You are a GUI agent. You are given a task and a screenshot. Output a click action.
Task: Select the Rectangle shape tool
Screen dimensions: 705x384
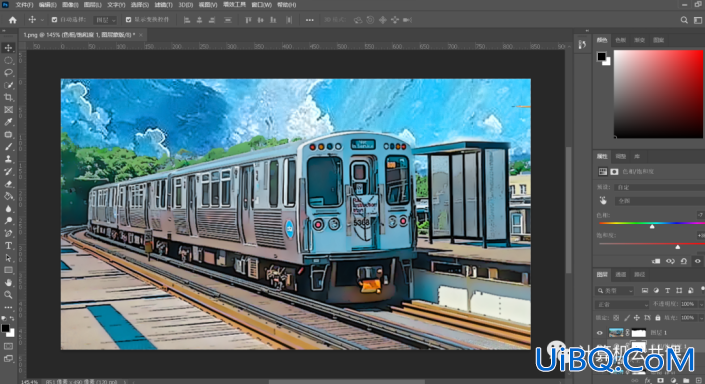click(8, 270)
